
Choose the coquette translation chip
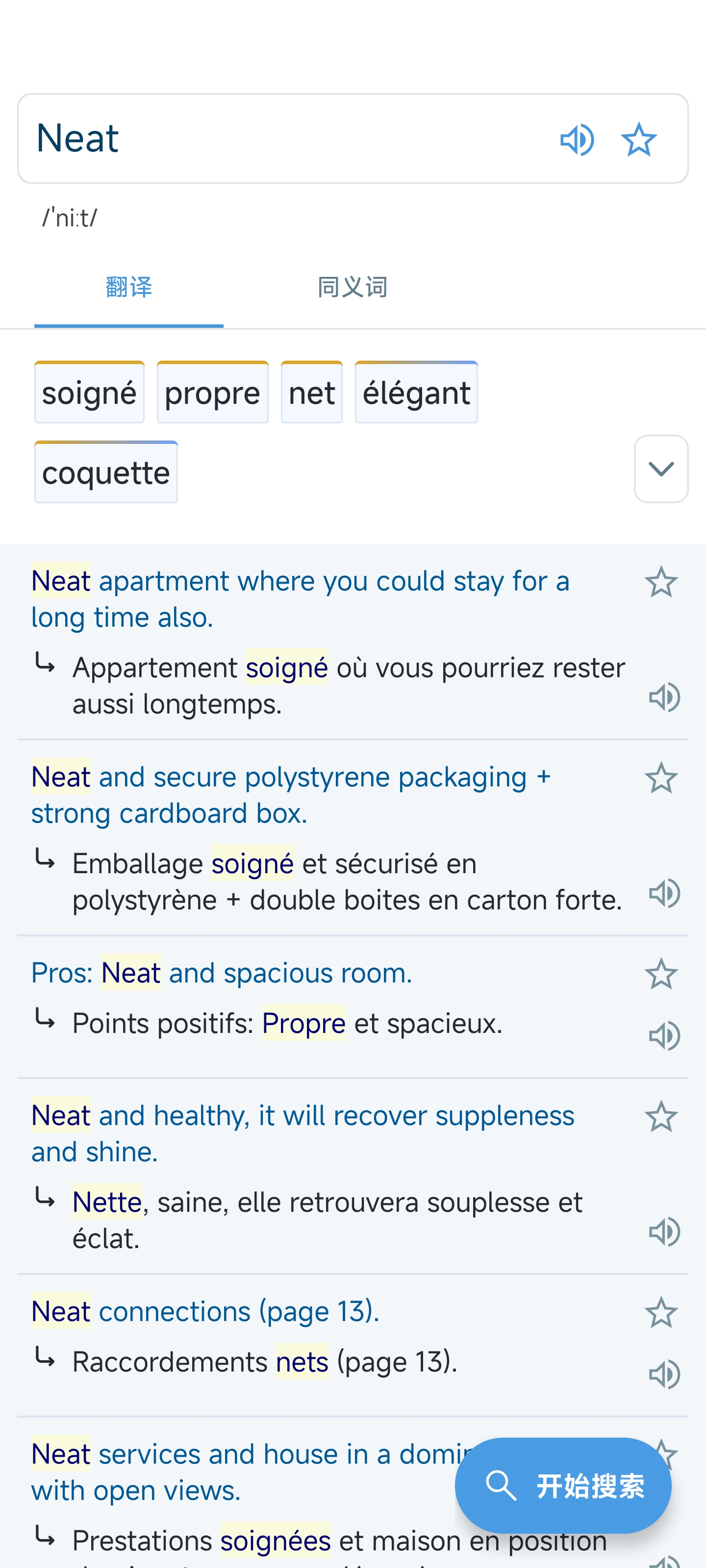point(106,473)
